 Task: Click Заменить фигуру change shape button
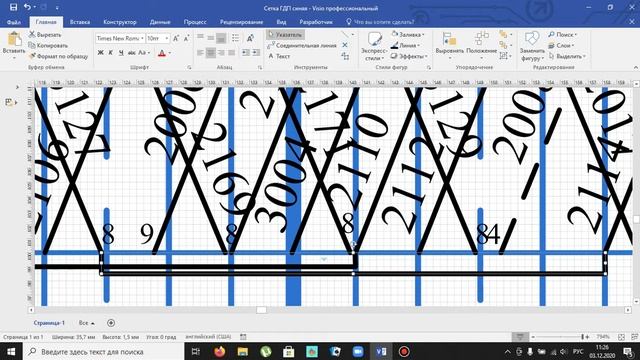[x=532, y=46]
